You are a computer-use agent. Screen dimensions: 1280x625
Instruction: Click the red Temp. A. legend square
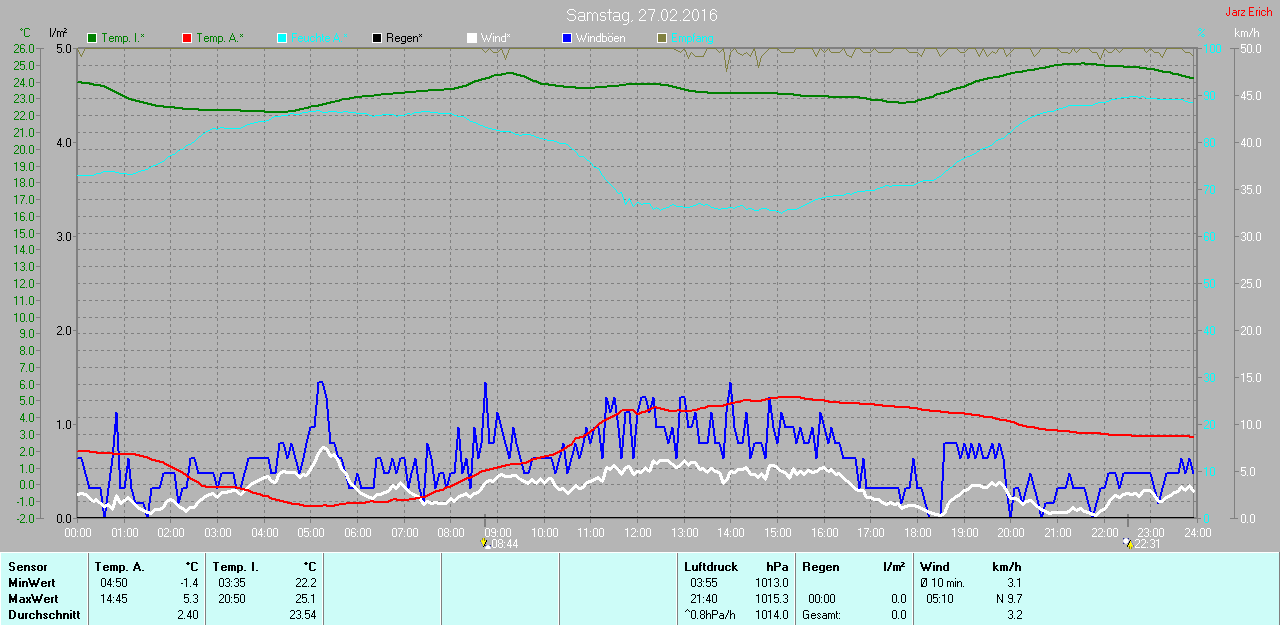[x=187, y=38]
